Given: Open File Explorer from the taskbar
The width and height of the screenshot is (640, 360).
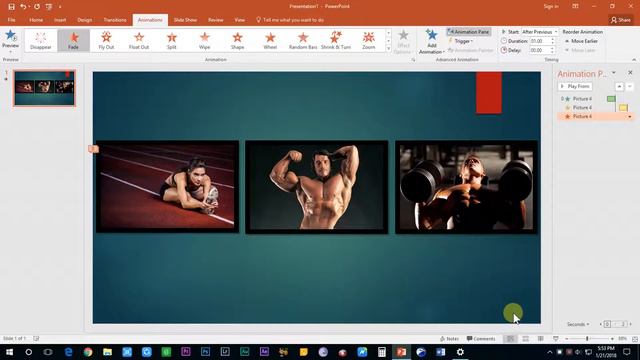Looking at the screenshot, I should [107, 352].
